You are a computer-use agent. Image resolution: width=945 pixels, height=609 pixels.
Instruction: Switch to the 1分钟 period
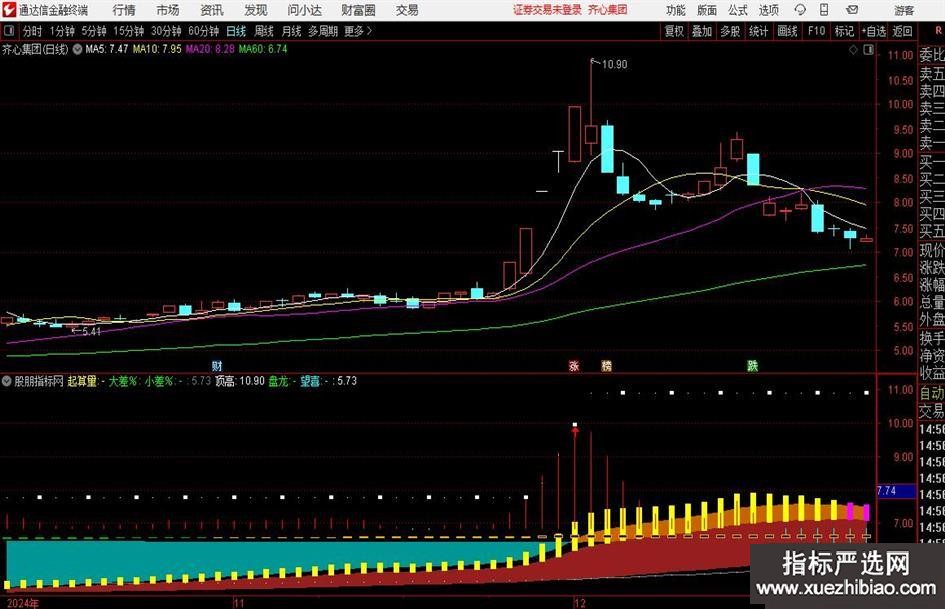(61, 31)
